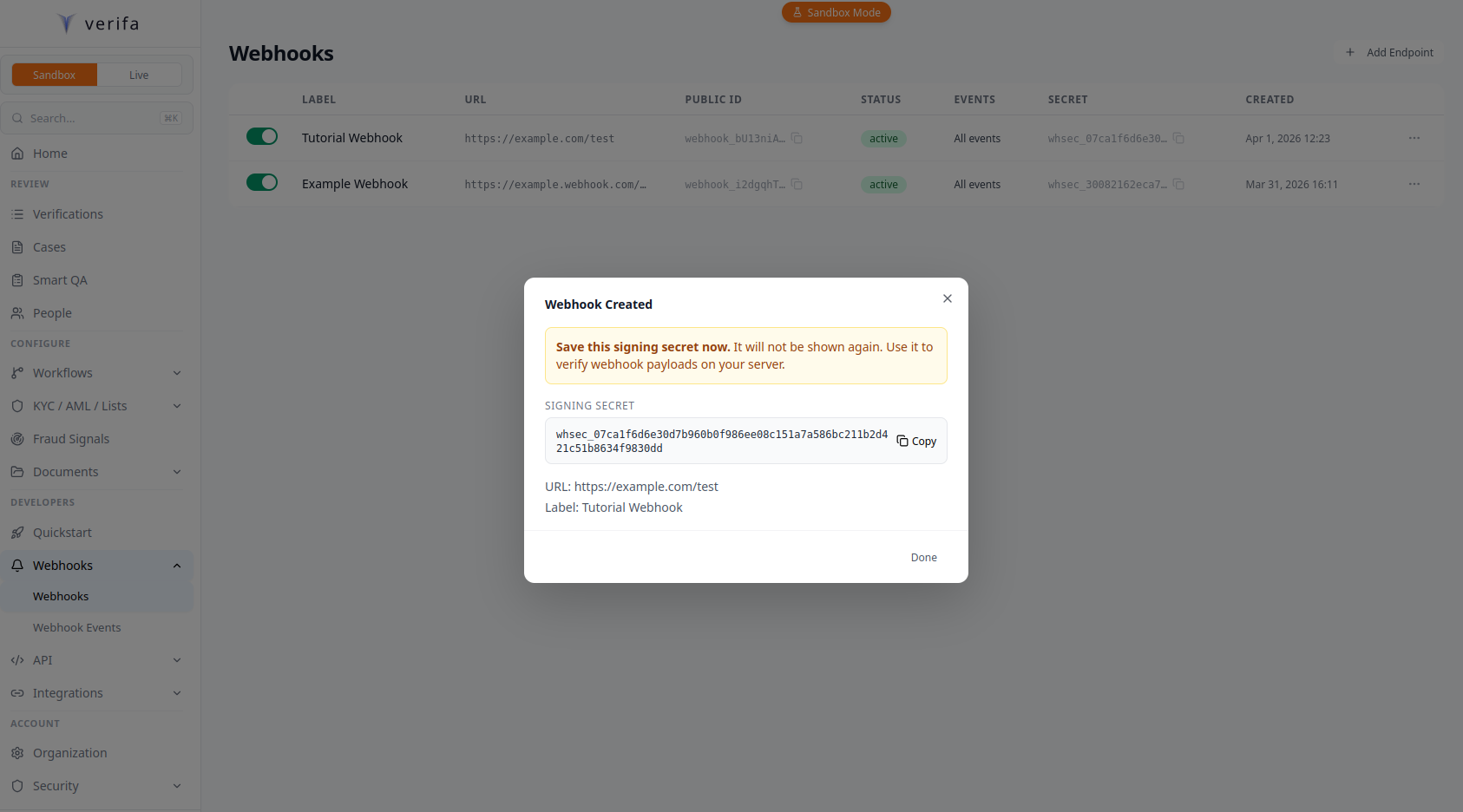Turn off the Example Webhook toggle
Screen dimensions: 1463x812
click(262, 182)
